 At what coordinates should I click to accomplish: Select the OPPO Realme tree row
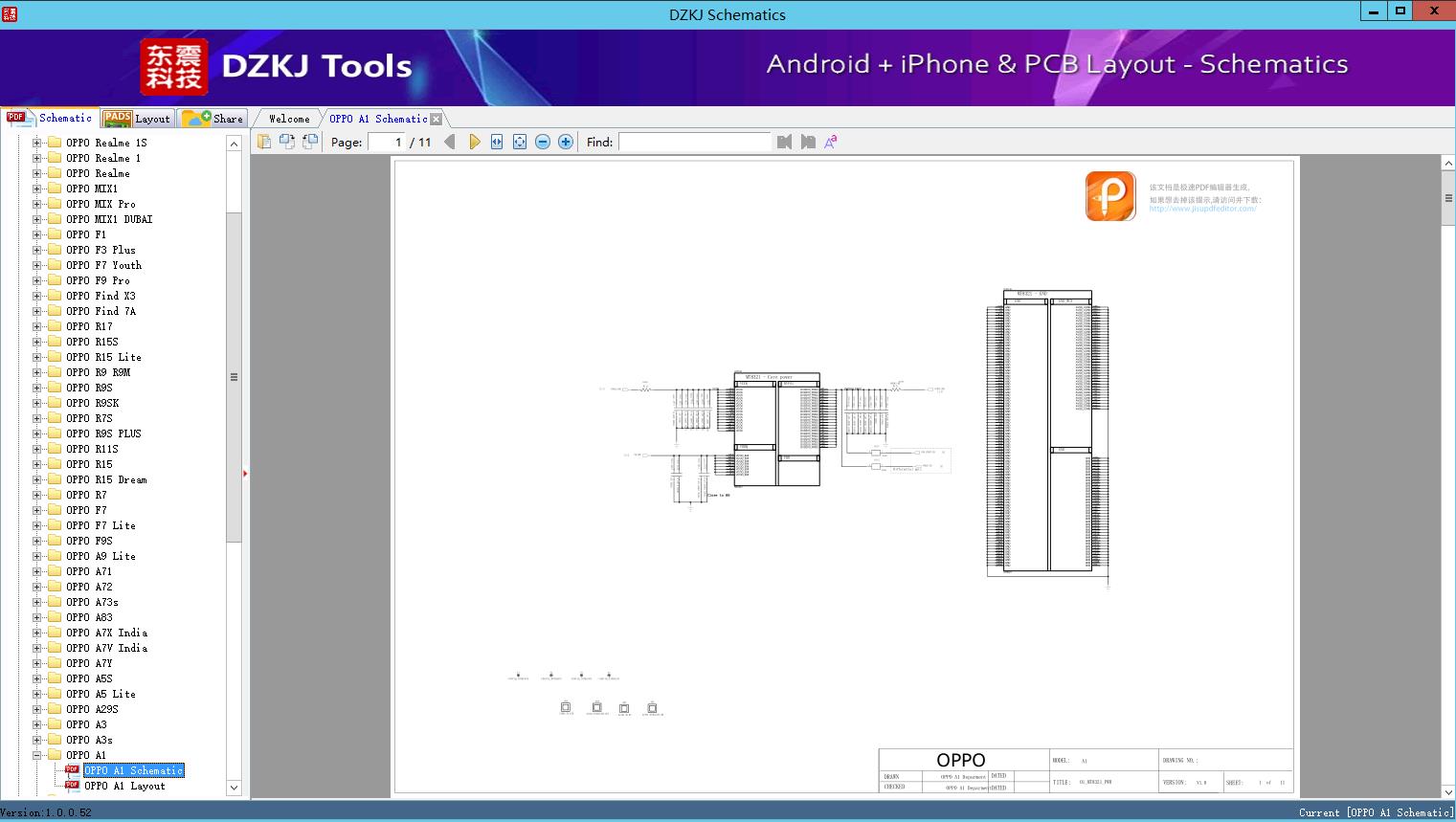point(98,173)
